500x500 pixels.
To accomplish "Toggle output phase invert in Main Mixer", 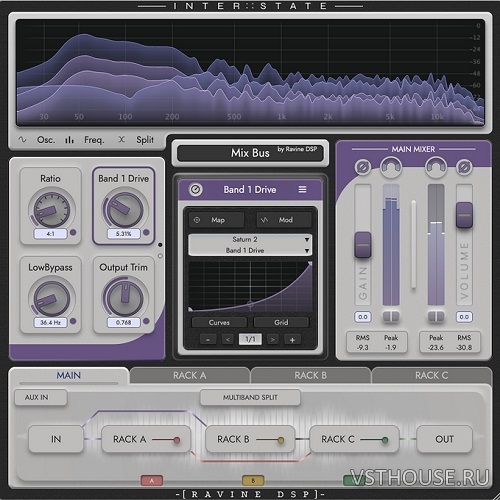I will 464,167.
